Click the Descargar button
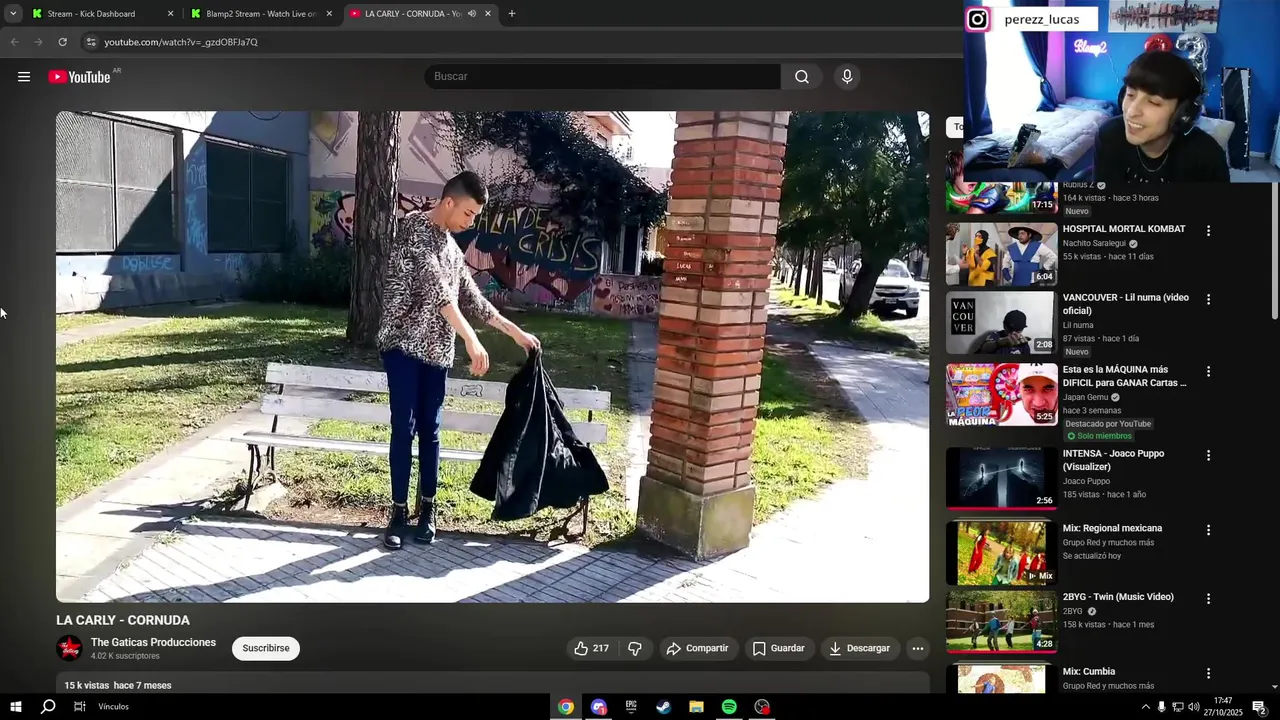This screenshot has height=720, width=1280. click(859, 648)
